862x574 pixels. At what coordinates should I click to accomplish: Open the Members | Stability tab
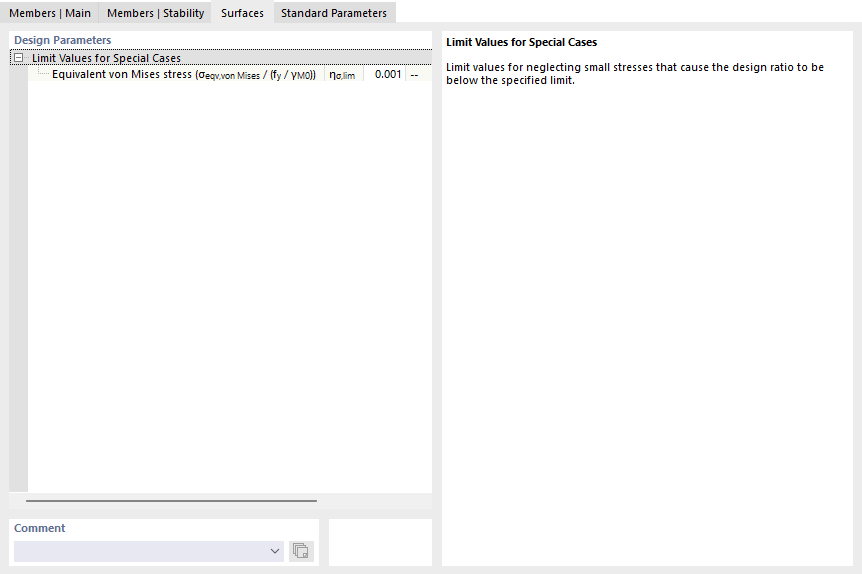pyautogui.click(x=156, y=13)
